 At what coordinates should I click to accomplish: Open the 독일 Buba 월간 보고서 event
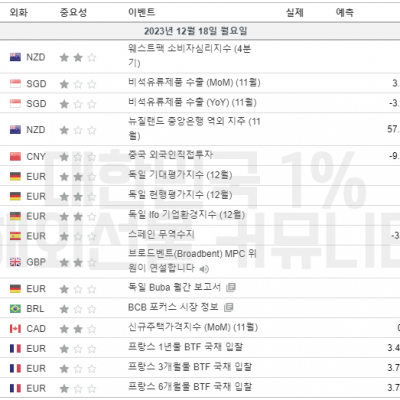tap(174, 287)
